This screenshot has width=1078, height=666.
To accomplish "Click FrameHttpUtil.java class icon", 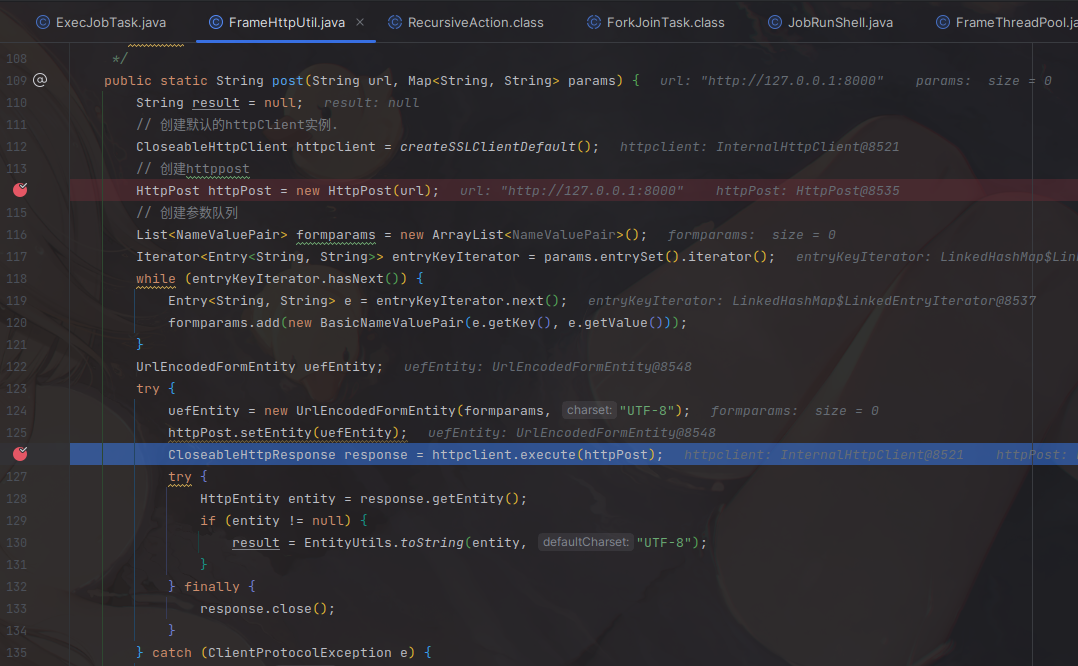I will point(216,23).
